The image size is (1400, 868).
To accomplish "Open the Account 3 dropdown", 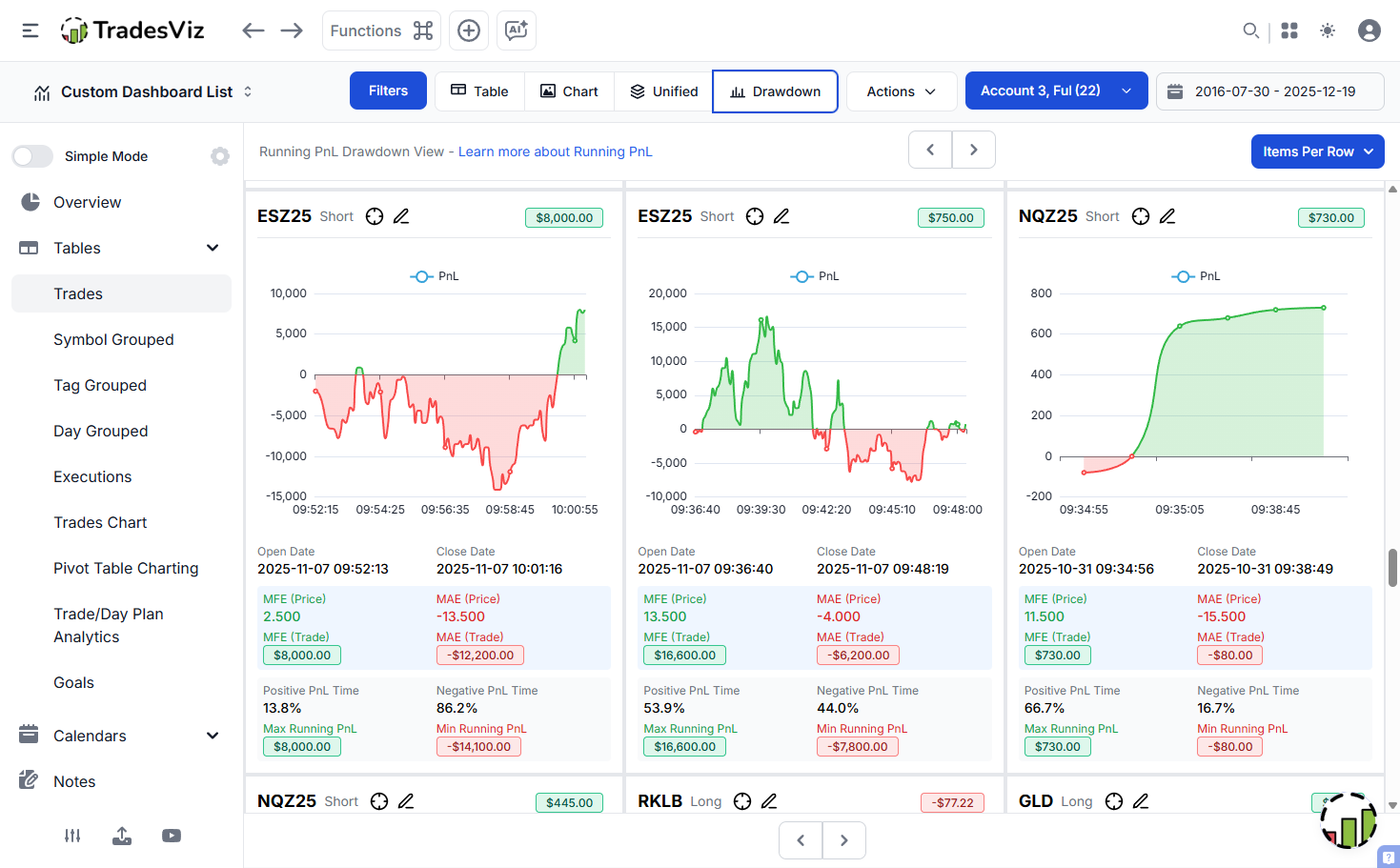I will pos(1056,91).
